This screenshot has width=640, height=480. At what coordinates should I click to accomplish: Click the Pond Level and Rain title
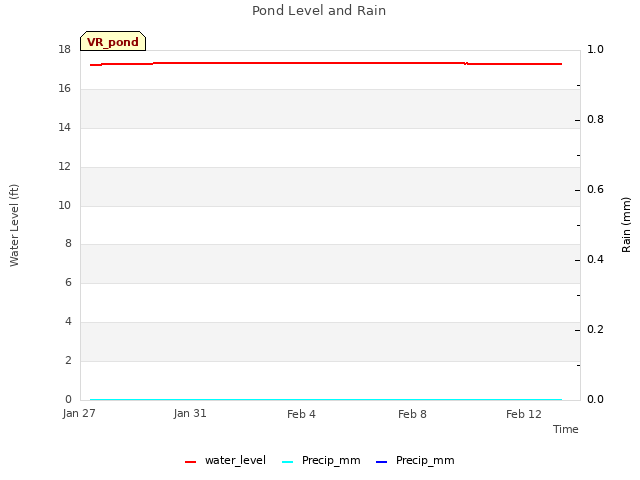pyautogui.click(x=319, y=10)
